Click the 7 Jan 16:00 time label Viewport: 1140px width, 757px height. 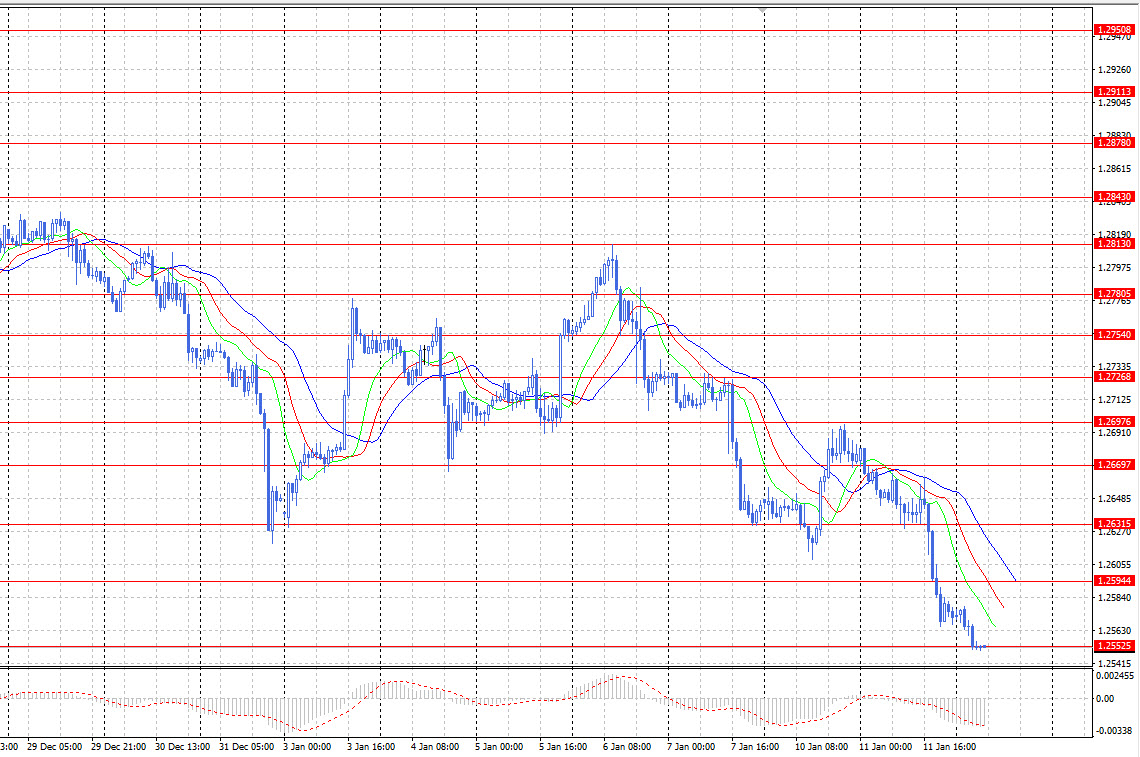tap(755, 747)
